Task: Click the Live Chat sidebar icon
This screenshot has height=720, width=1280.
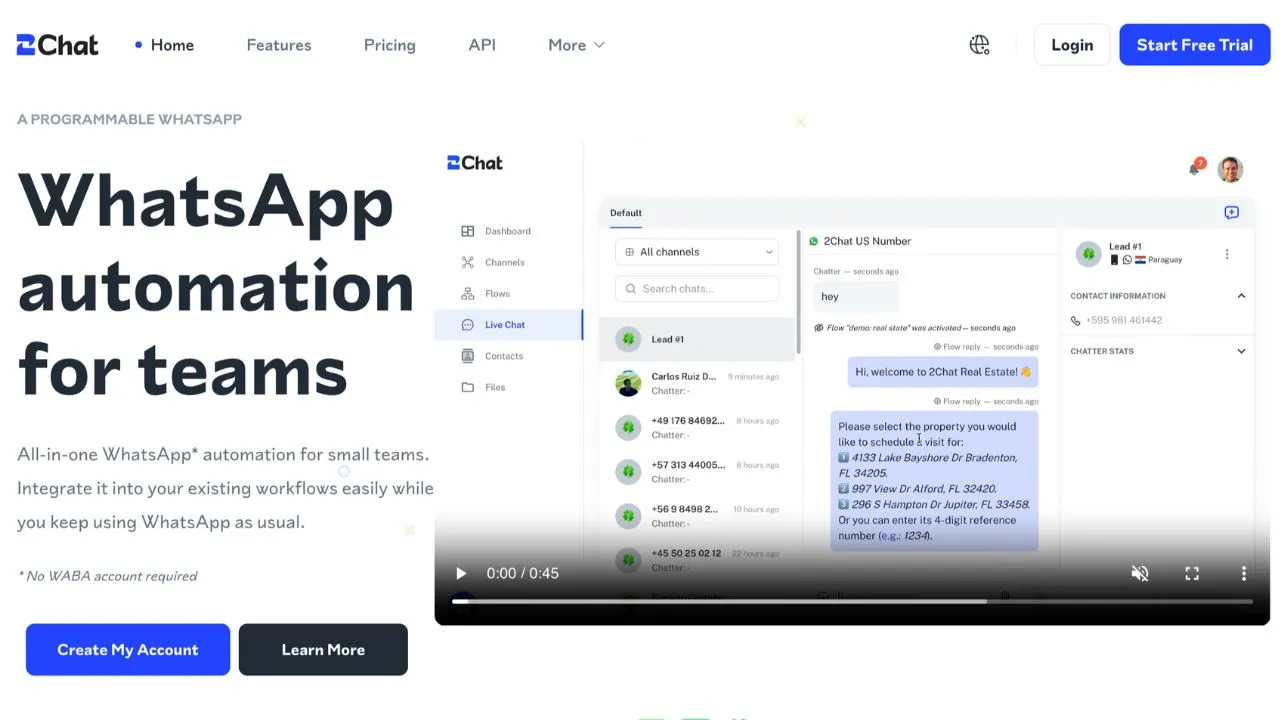Action: tap(467, 324)
